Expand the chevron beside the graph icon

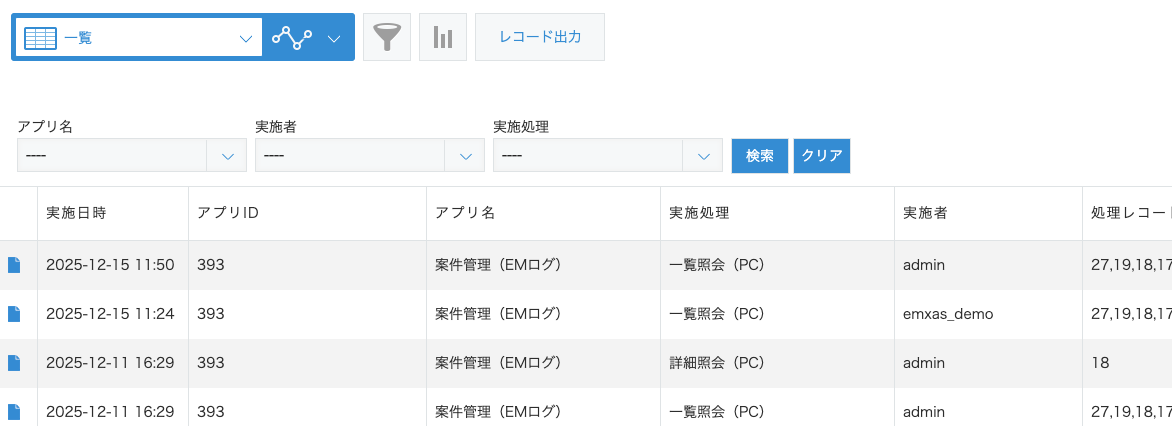334,38
